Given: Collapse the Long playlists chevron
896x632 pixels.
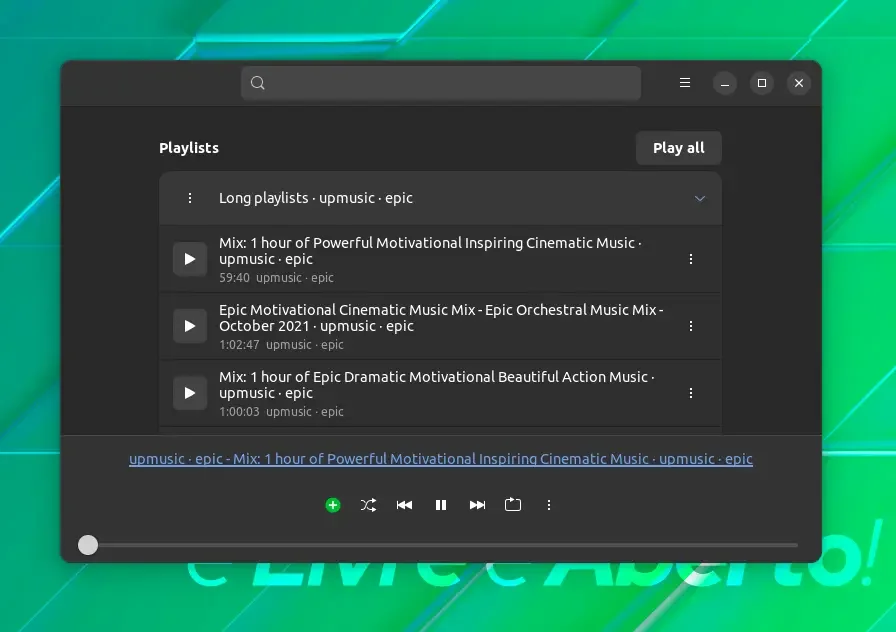Looking at the screenshot, I should click(699, 198).
